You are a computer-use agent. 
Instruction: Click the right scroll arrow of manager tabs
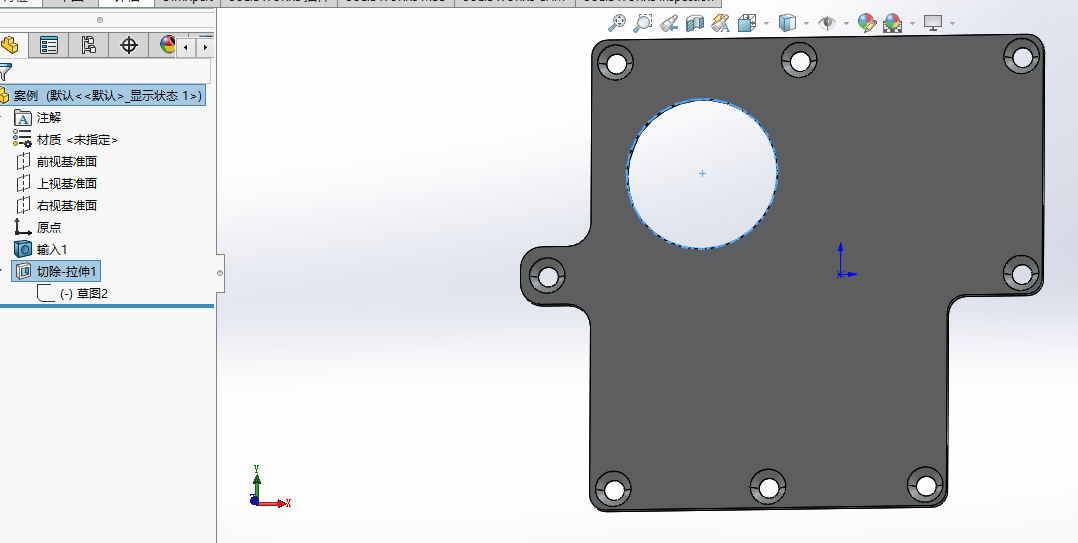tap(205, 47)
